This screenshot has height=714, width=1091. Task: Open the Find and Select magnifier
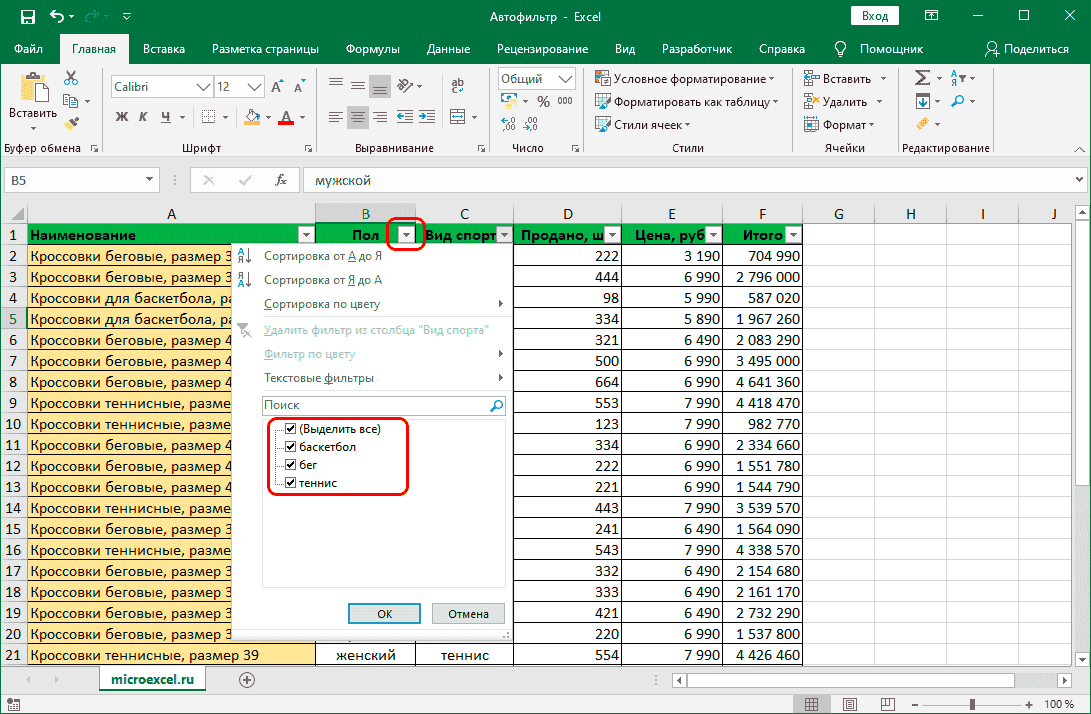(958, 101)
